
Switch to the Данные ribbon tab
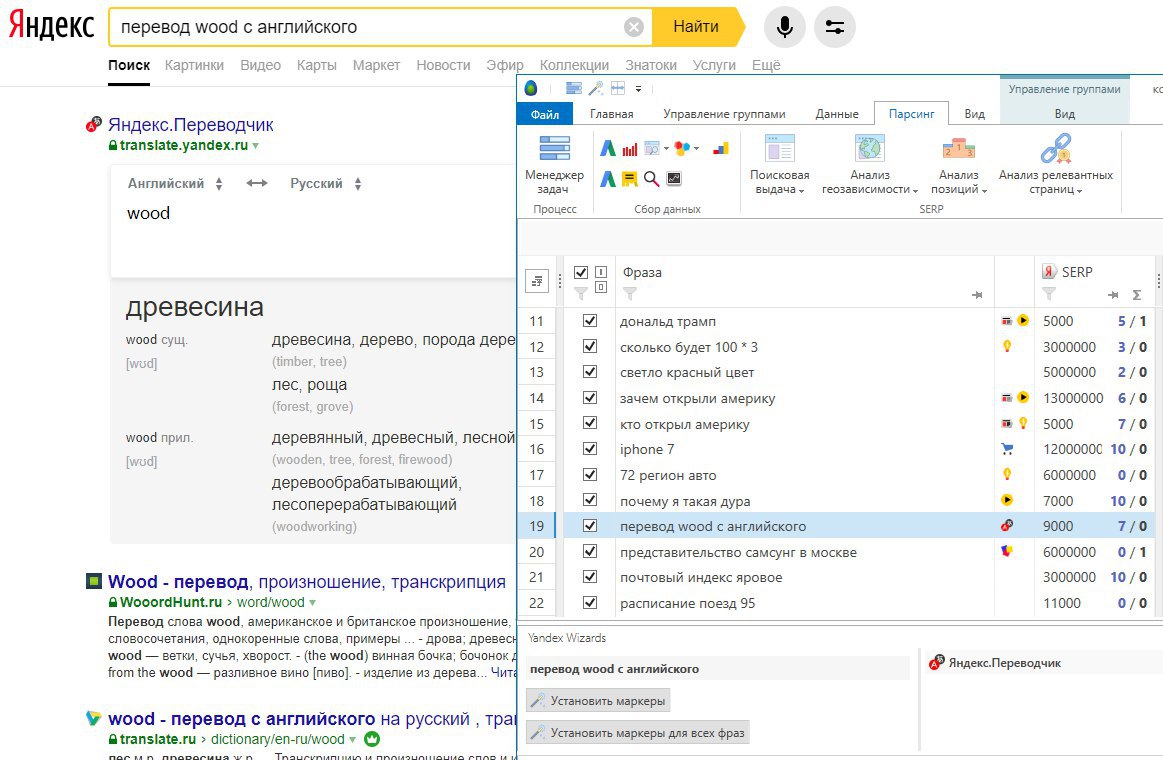pos(837,113)
